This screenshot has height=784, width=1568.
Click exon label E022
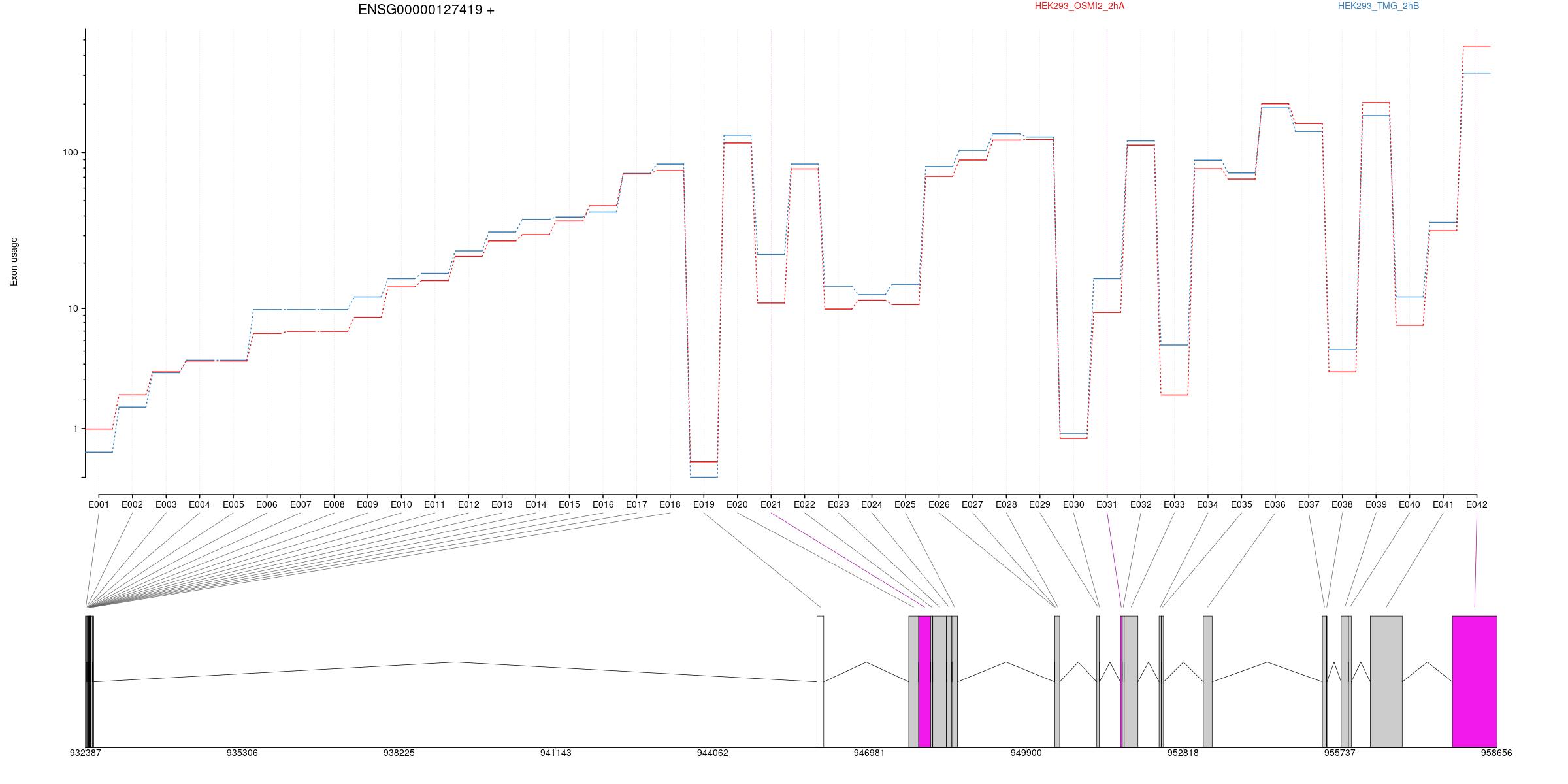(804, 504)
